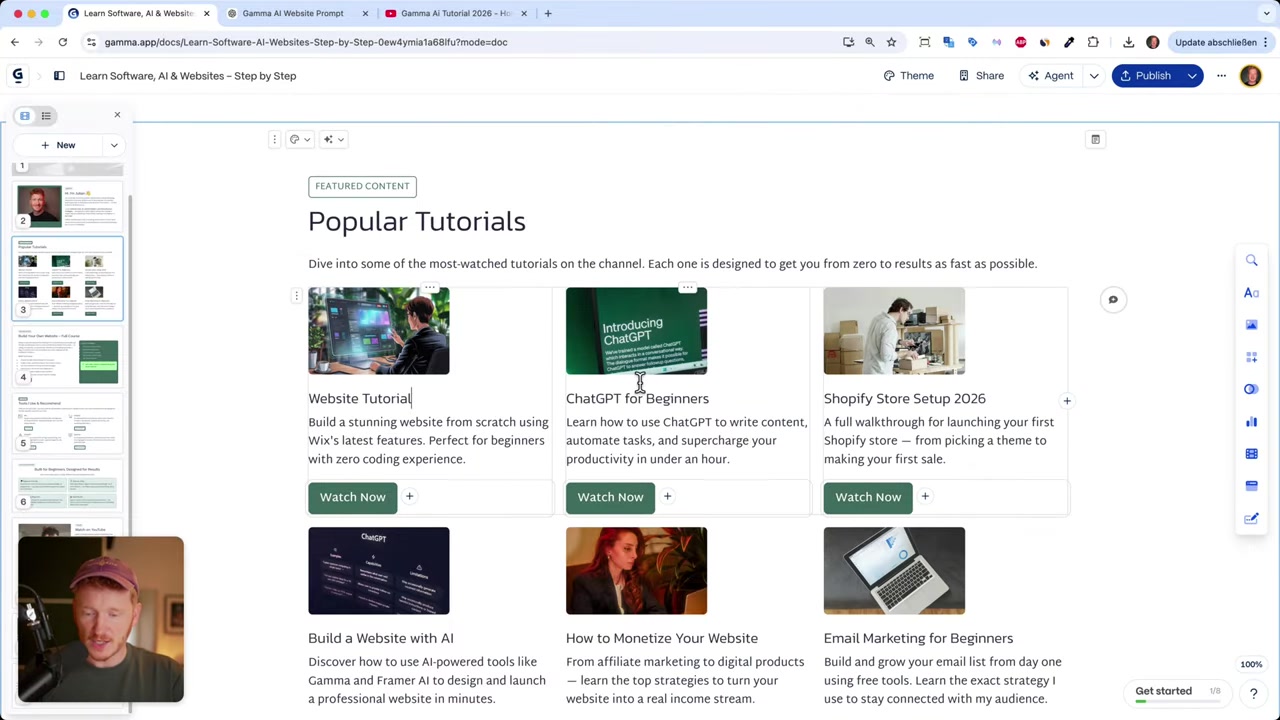Click the card layout icon at top right
Image resolution: width=1280 pixels, height=720 pixels.
point(1095,139)
